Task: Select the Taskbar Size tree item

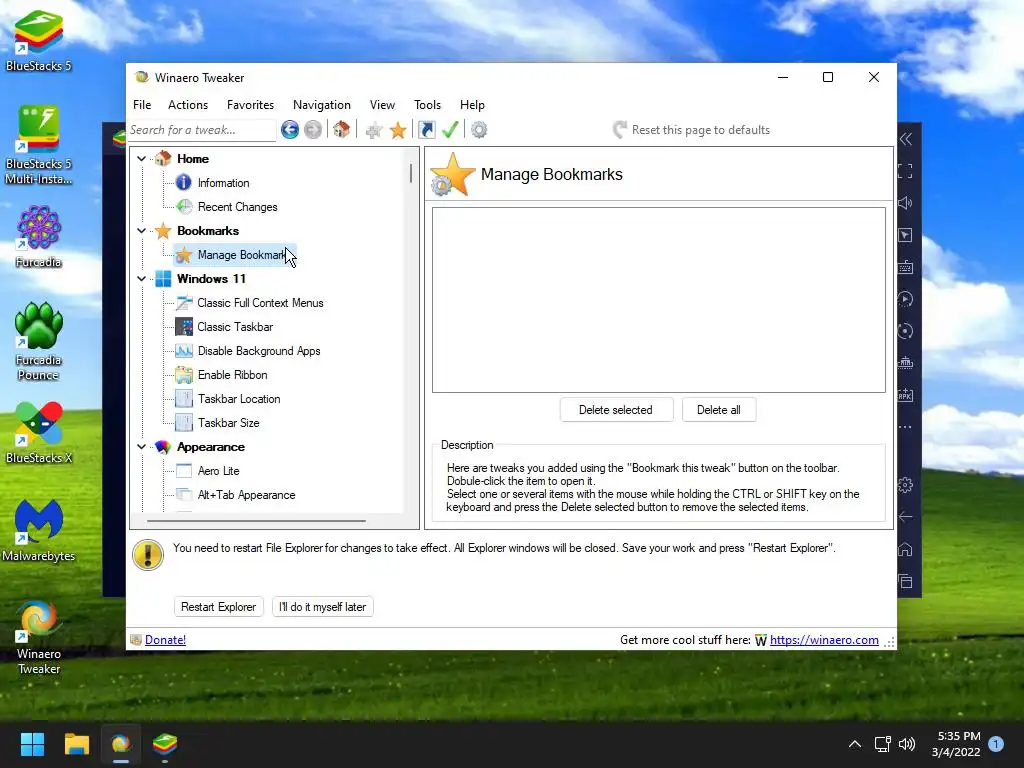Action: click(229, 423)
